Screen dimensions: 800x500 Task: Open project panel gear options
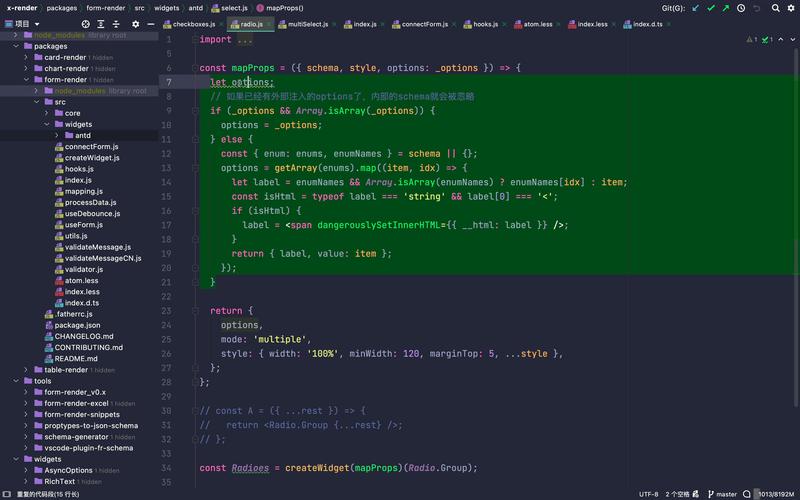point(135,24)
